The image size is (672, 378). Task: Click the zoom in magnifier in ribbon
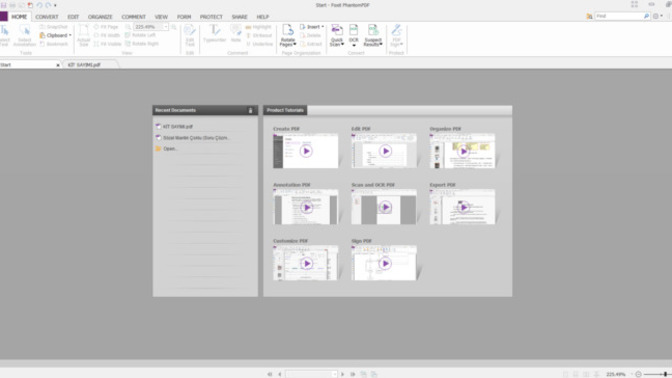click(174, 27)
